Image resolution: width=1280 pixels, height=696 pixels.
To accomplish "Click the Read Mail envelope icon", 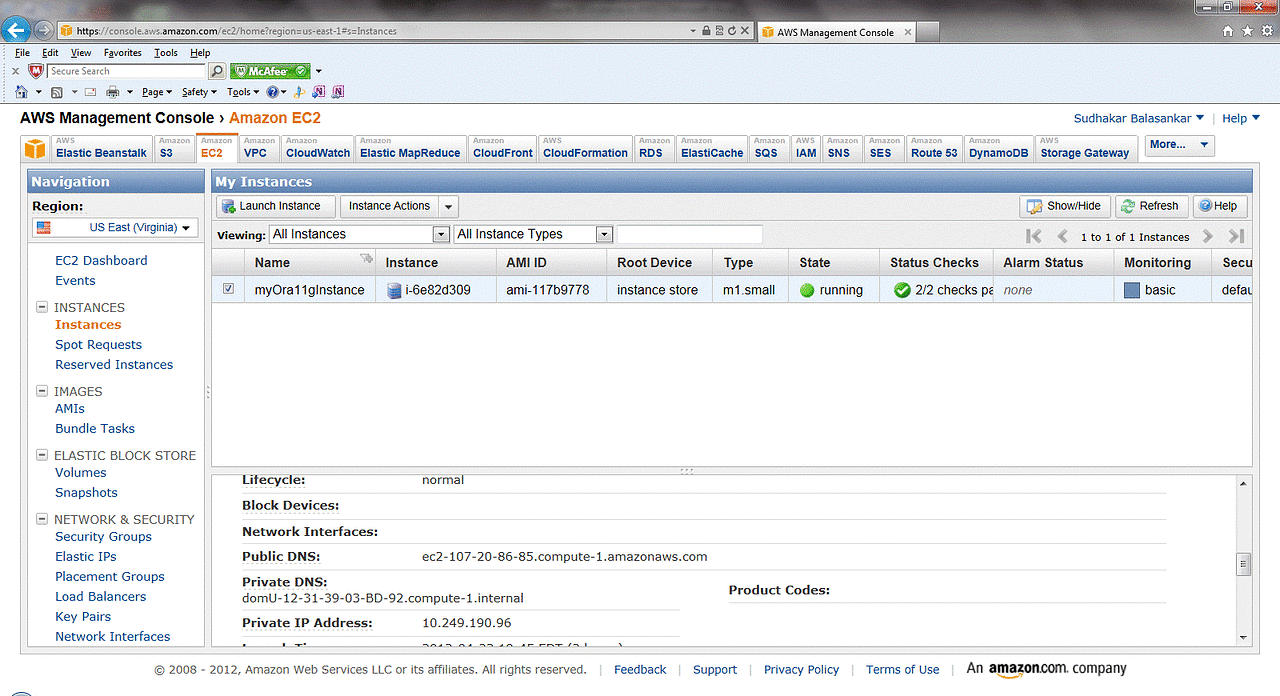I will point(90,92).
